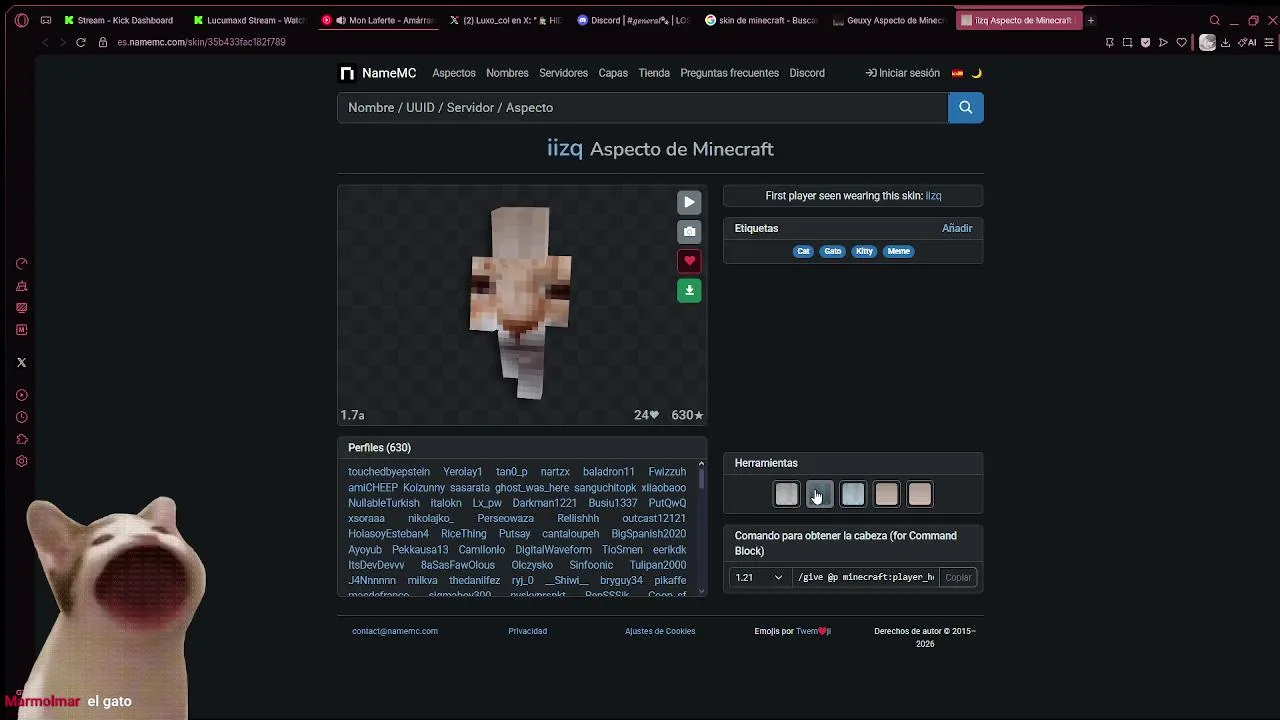Click the second Herramientas skin tool
This screenshot has width=1280, height=720.
(x=819, y=494)
